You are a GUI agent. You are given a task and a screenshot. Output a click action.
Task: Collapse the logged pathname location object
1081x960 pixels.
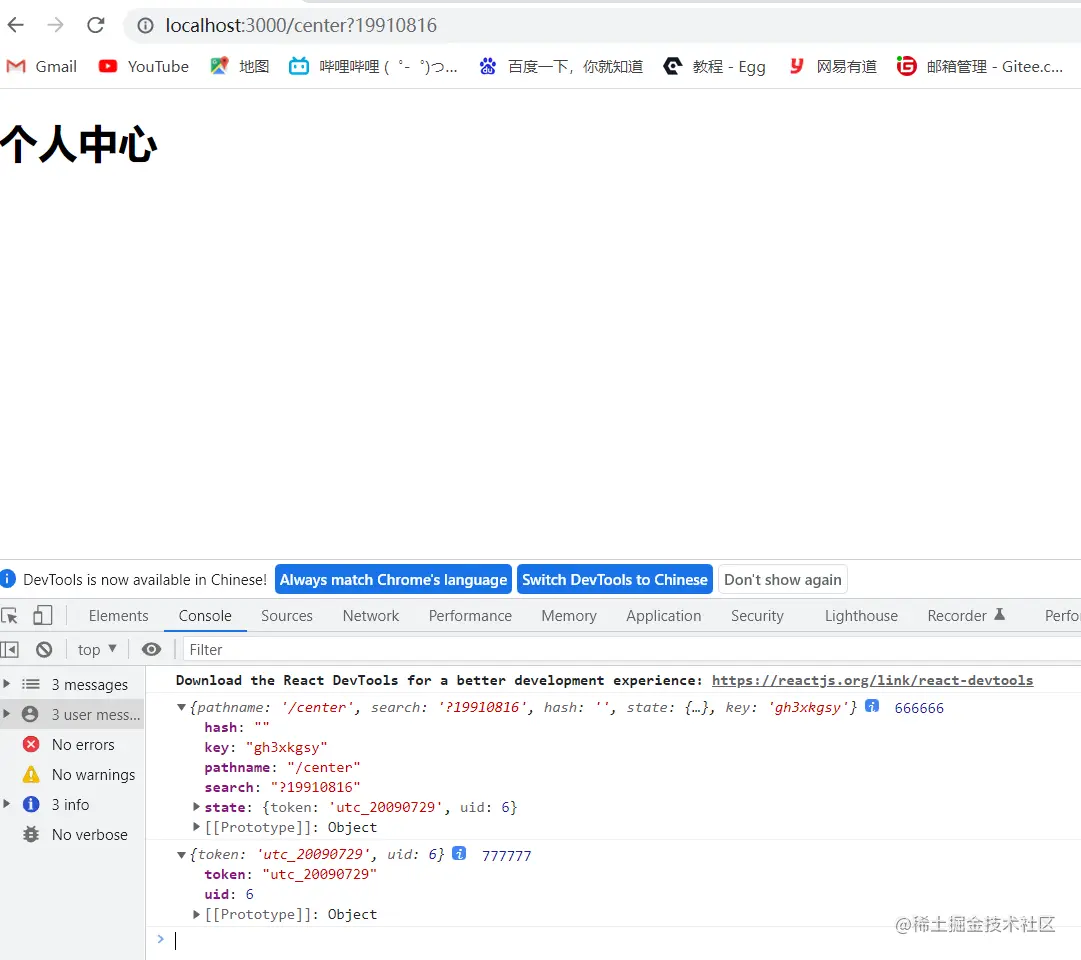[x=181, y=707]
